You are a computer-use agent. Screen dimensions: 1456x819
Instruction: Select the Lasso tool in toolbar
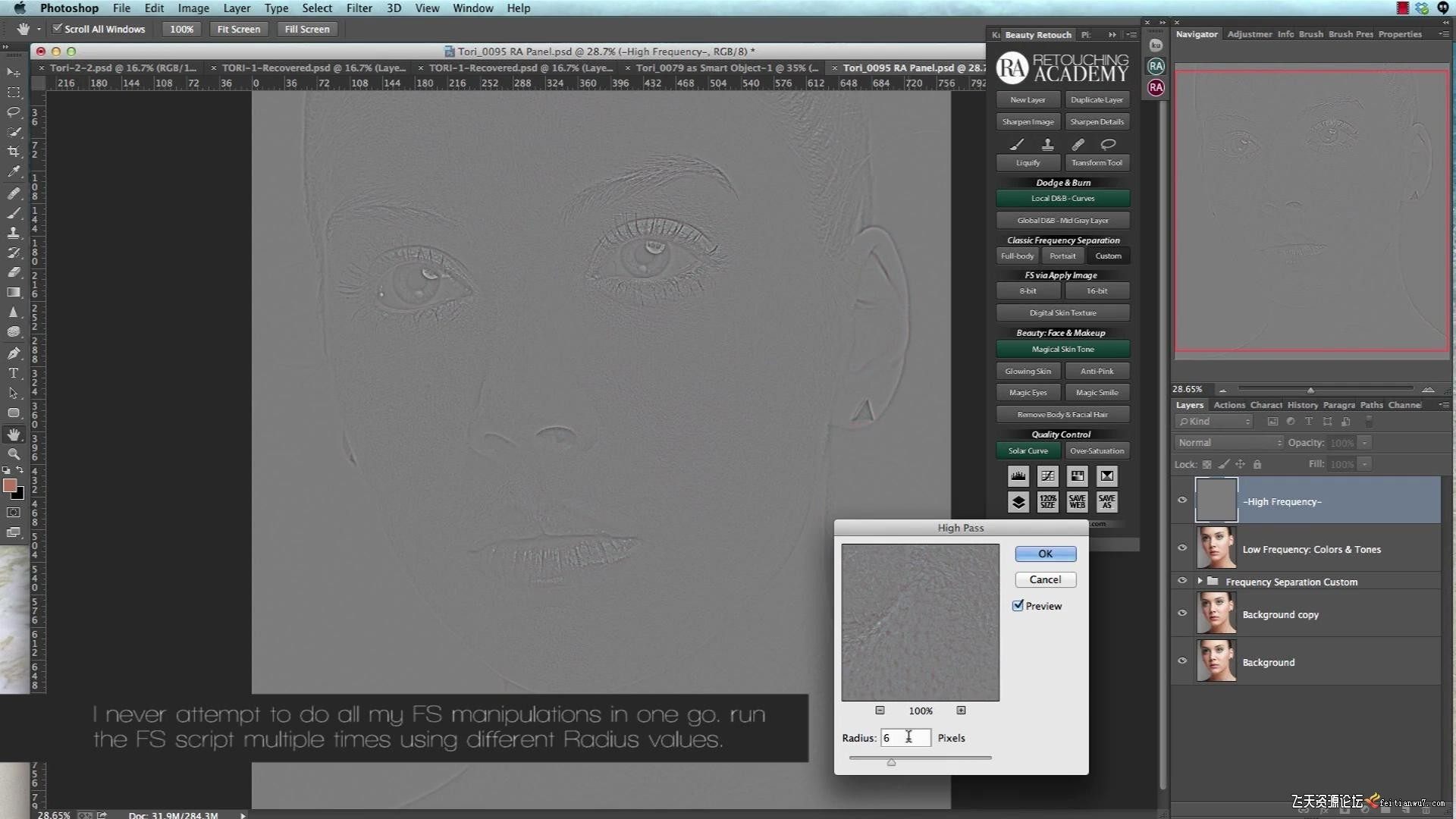(14, 112)
